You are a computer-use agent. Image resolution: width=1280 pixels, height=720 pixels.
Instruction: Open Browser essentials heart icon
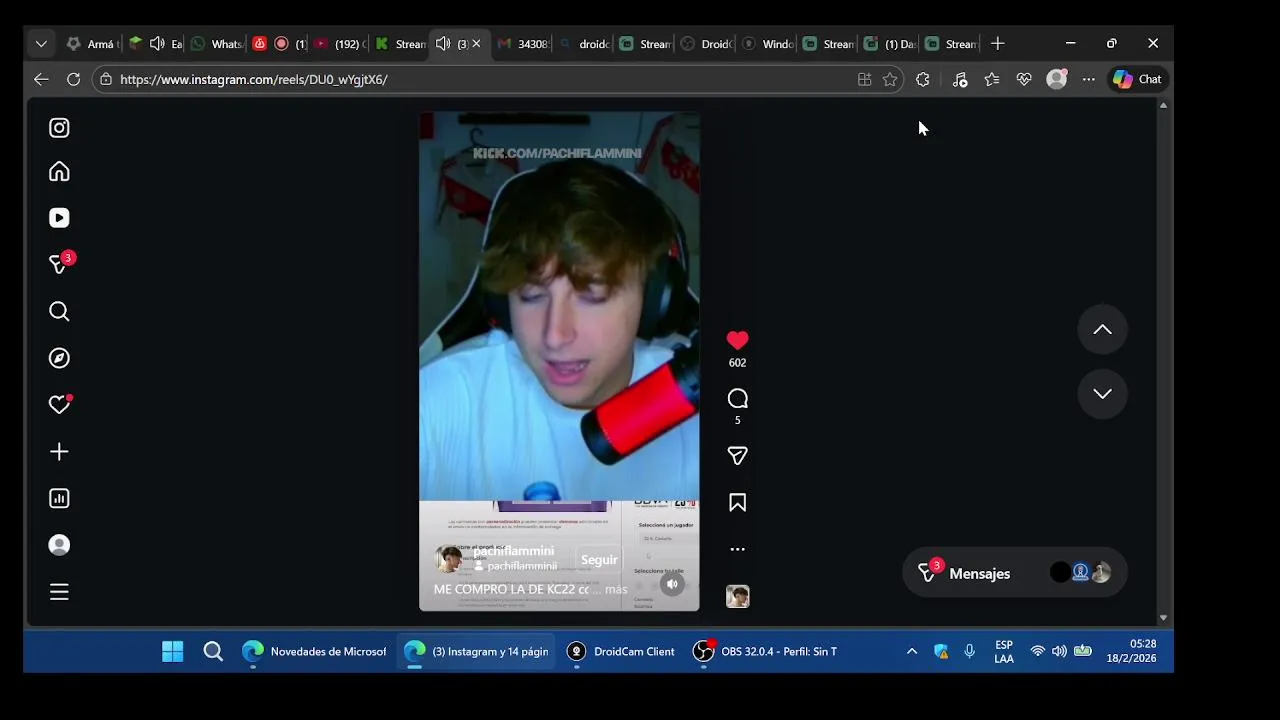[x=1024, y=79]
